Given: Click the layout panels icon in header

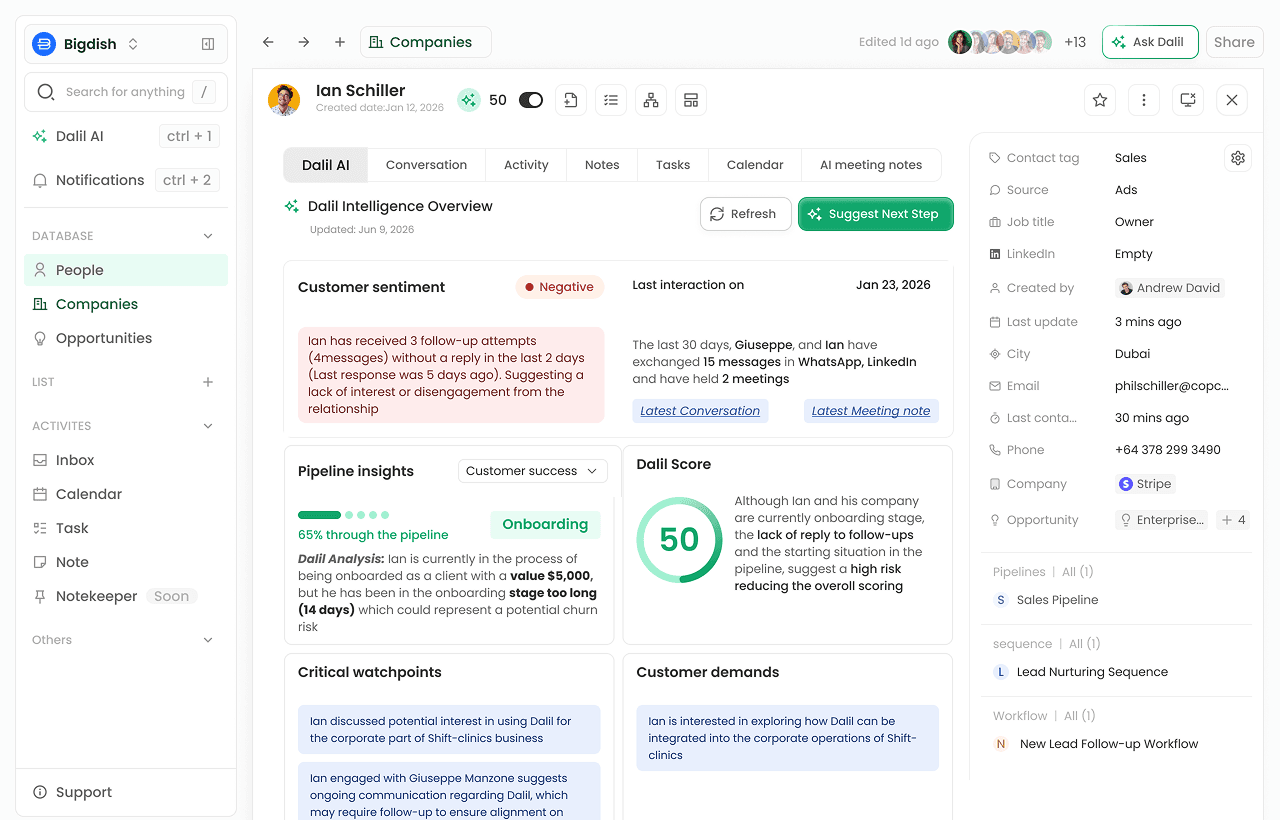Looking at the screenshot, I should coord(691,100).
